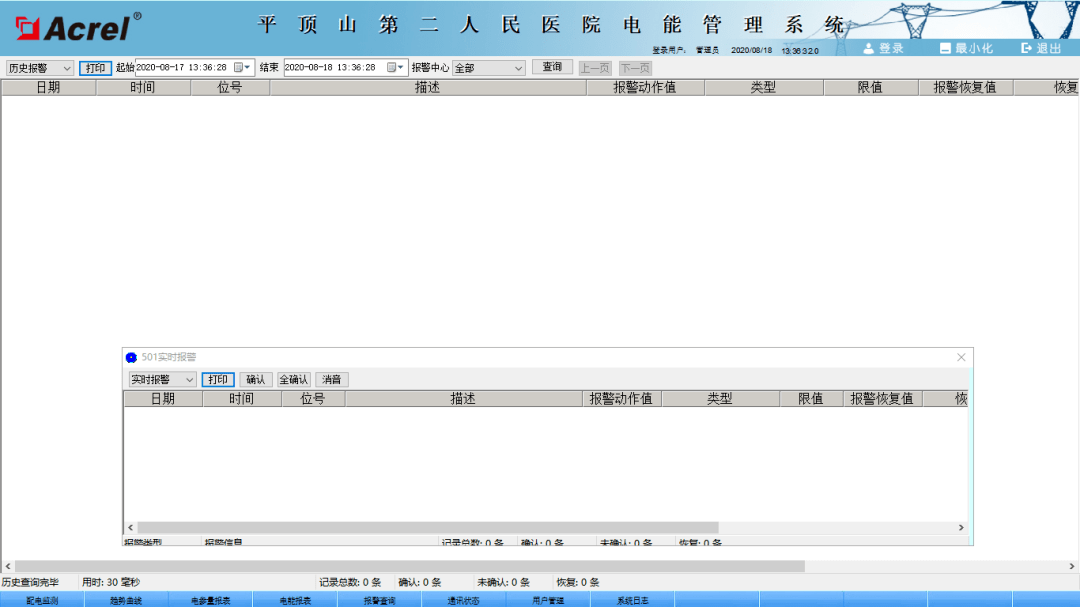Viewport: 1080px width, 607px height.
Task: Expand the 实时报警 dropdown in popup
Action: coord(189,380)
